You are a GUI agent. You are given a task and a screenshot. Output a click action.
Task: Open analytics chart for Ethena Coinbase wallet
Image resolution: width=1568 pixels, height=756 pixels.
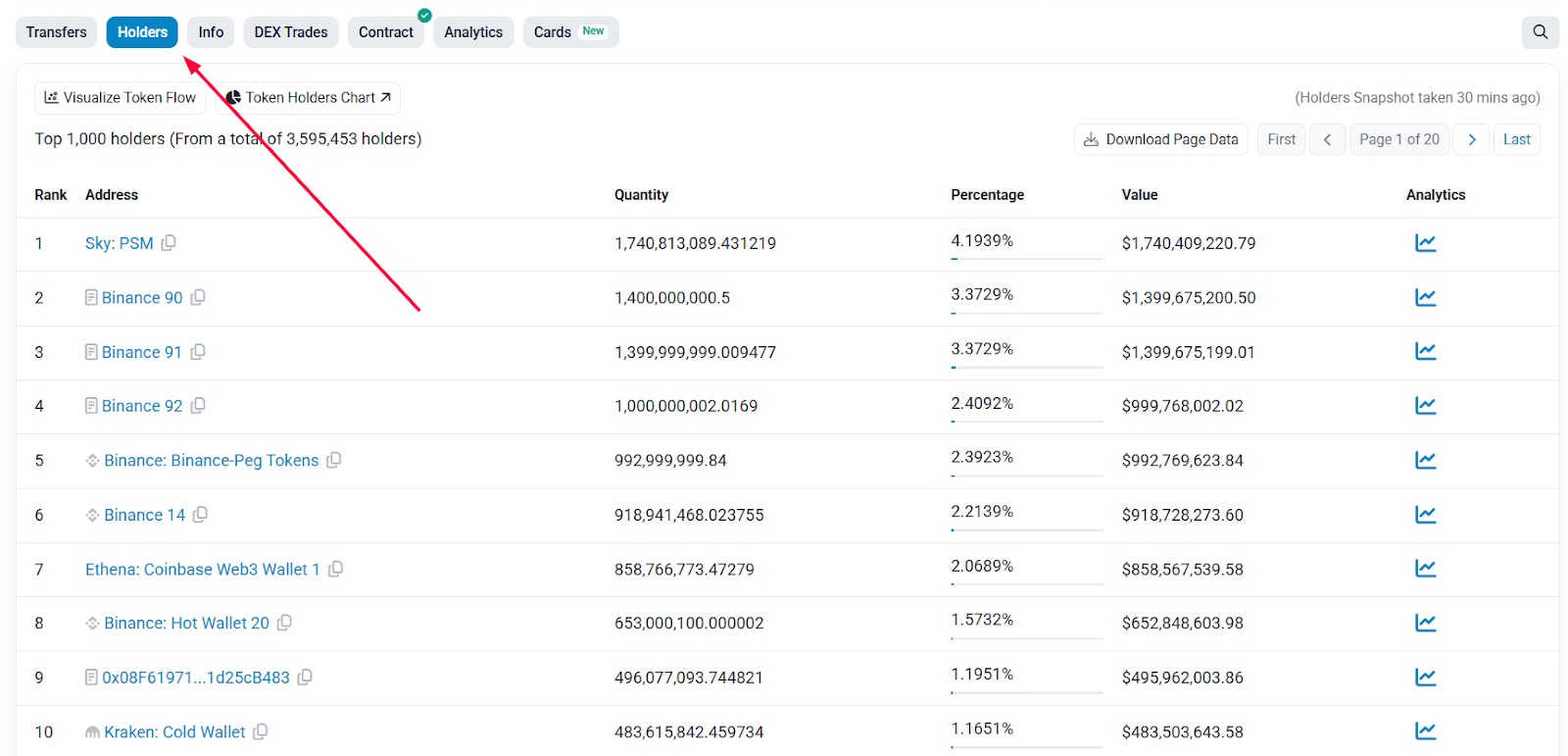pyautogui.click(x=1425, y=569)
